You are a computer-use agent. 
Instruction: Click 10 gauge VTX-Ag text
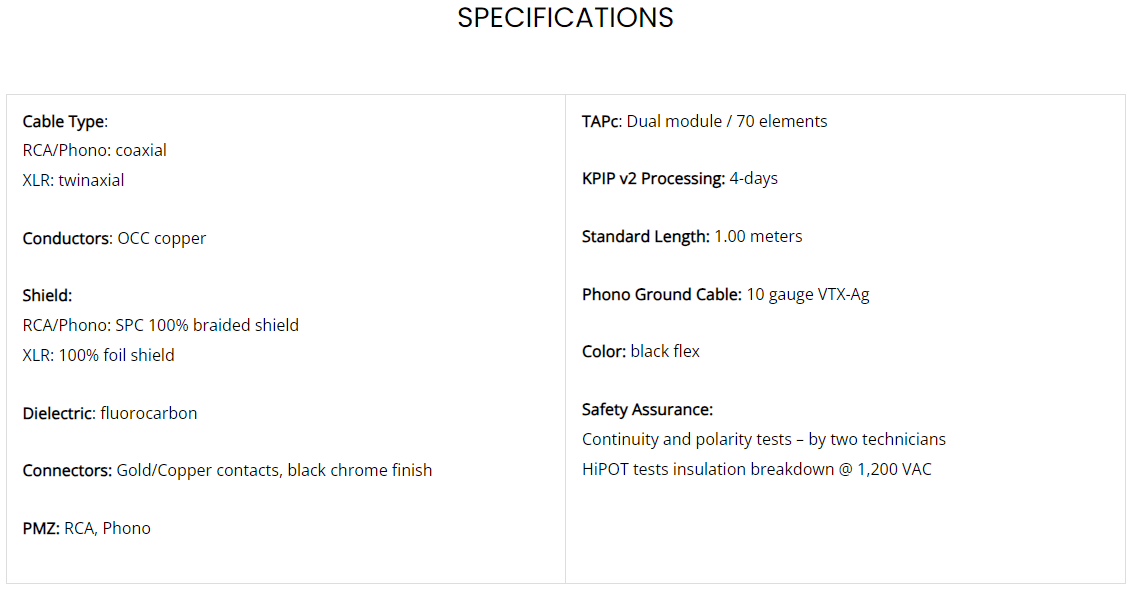(808, 294)
